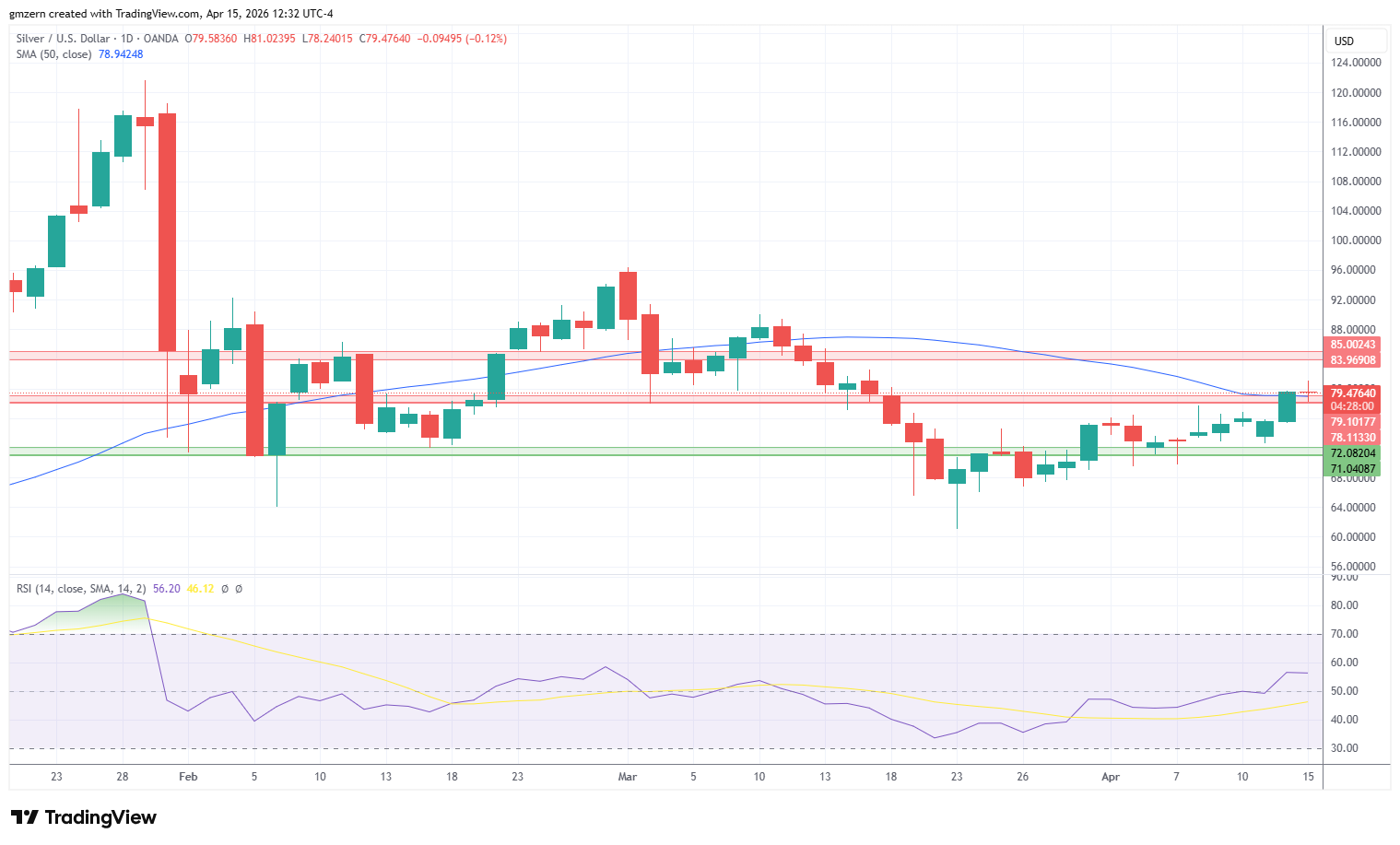Click the Mar label on the date axis
The width and height of the screenshot is (1400, 845).
click(628, 777)
